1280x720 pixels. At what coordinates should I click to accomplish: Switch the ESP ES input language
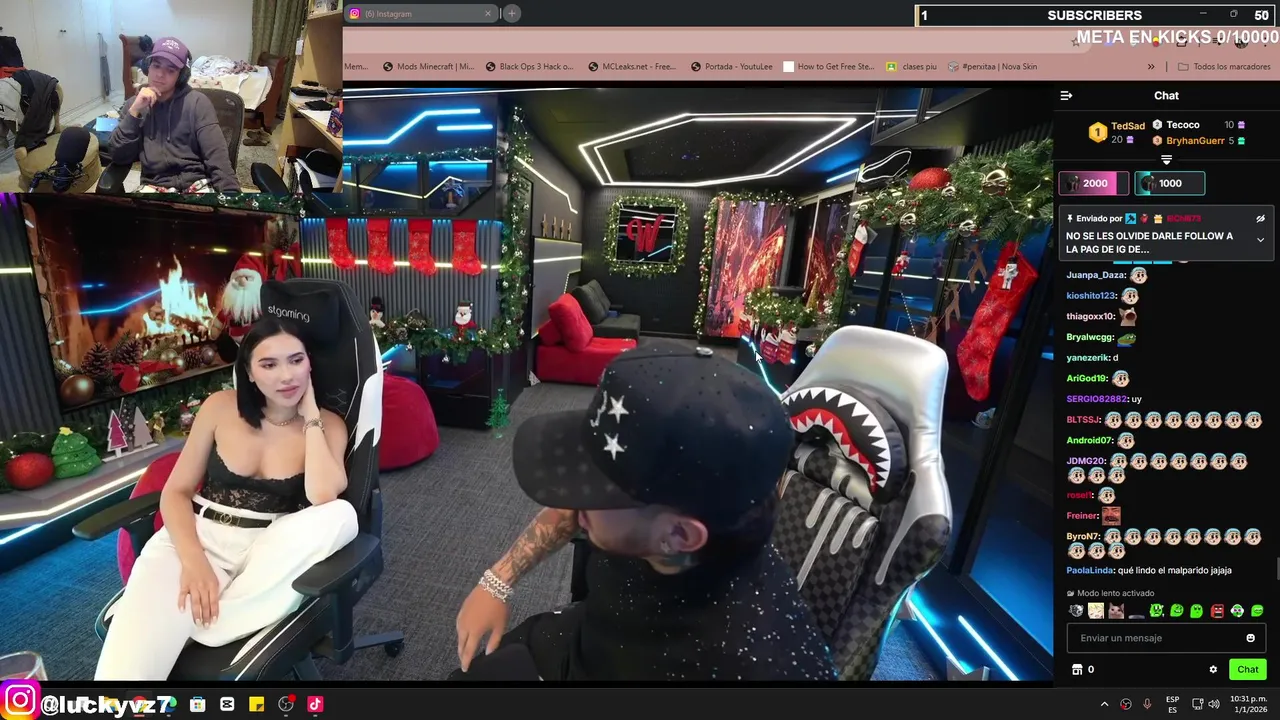click(x=1172, y=704)
